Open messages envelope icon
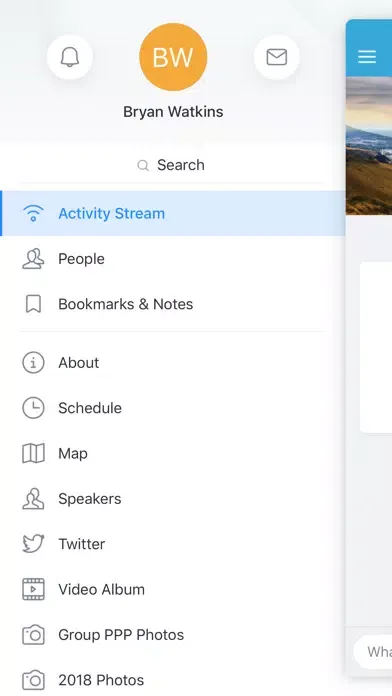This screenshot has height=696, width=392. pos(277,57)
